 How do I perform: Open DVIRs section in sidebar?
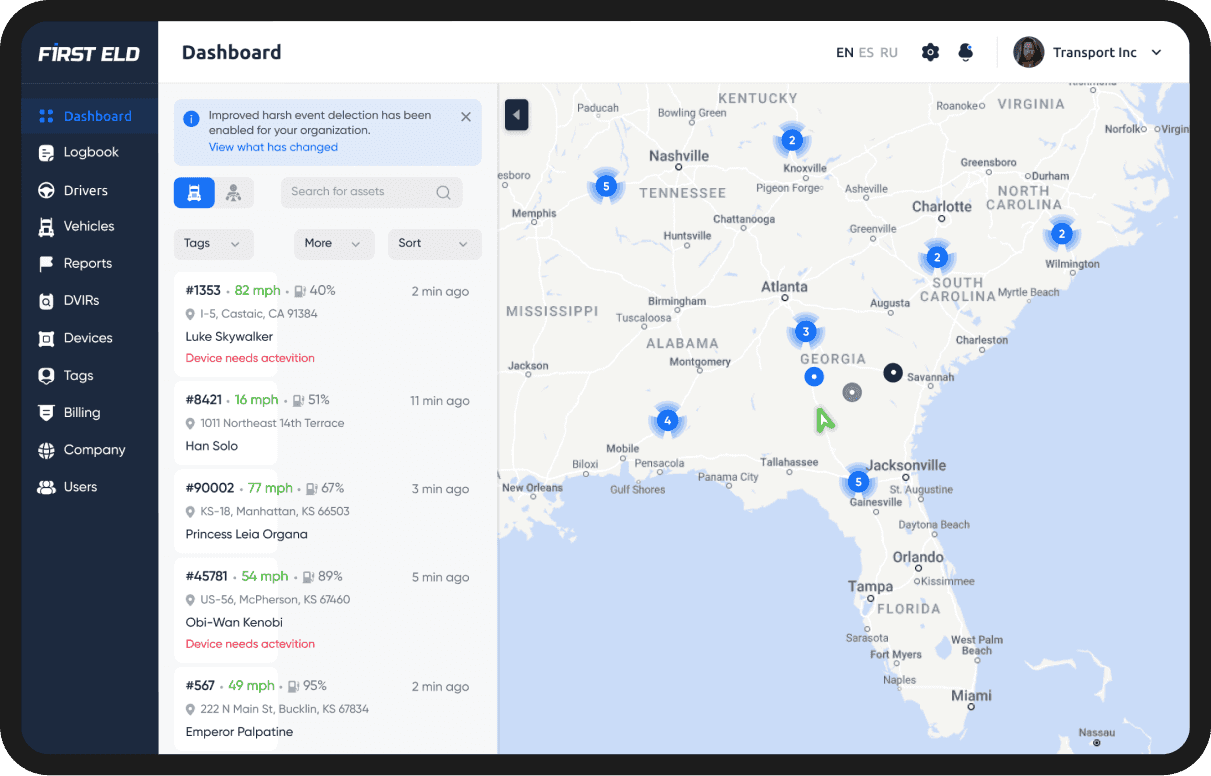coord(81,300)
